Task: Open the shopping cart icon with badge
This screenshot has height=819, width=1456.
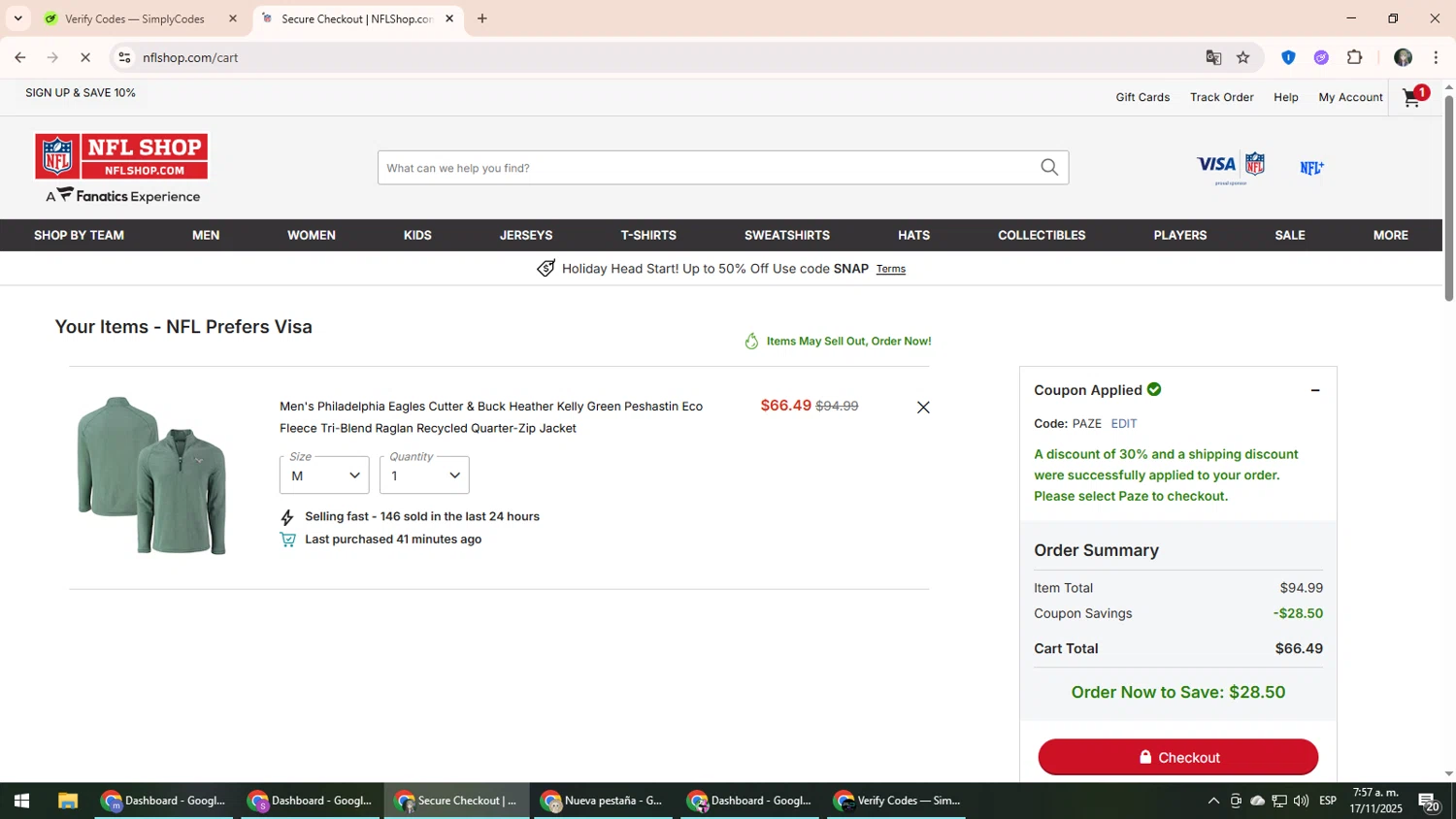Action: point(1416,96)
